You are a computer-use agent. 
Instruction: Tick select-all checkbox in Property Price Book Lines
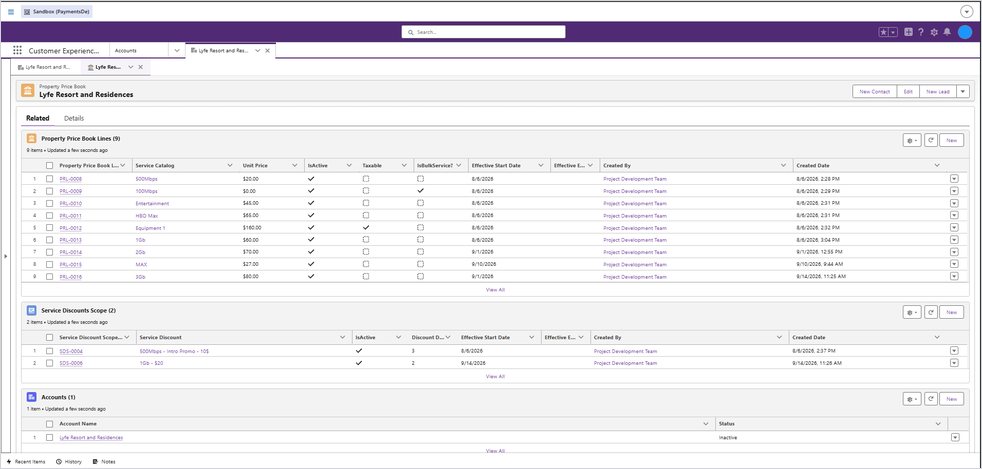pos(49,165)
